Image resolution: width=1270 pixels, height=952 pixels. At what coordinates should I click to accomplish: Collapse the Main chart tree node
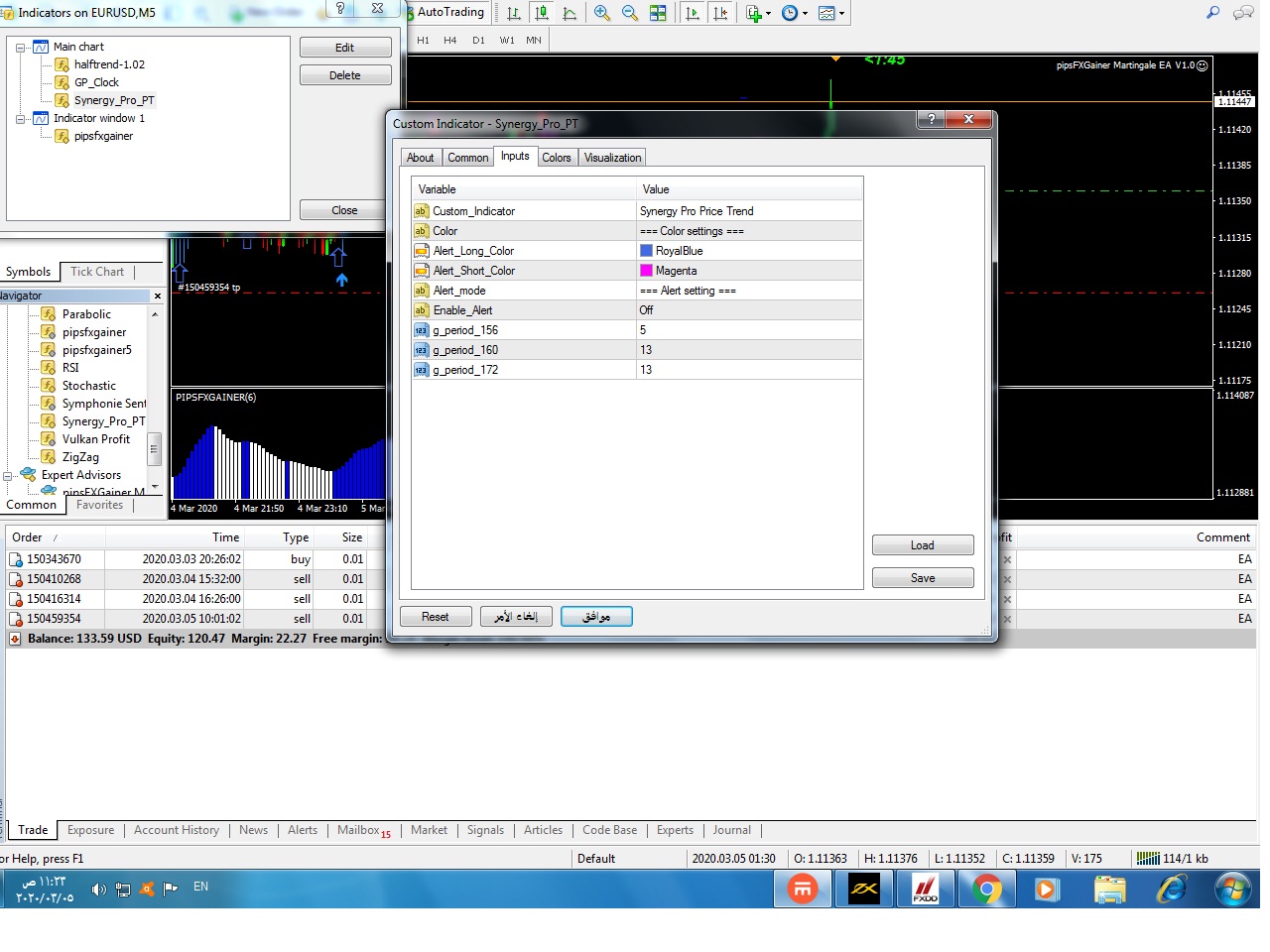21,47
